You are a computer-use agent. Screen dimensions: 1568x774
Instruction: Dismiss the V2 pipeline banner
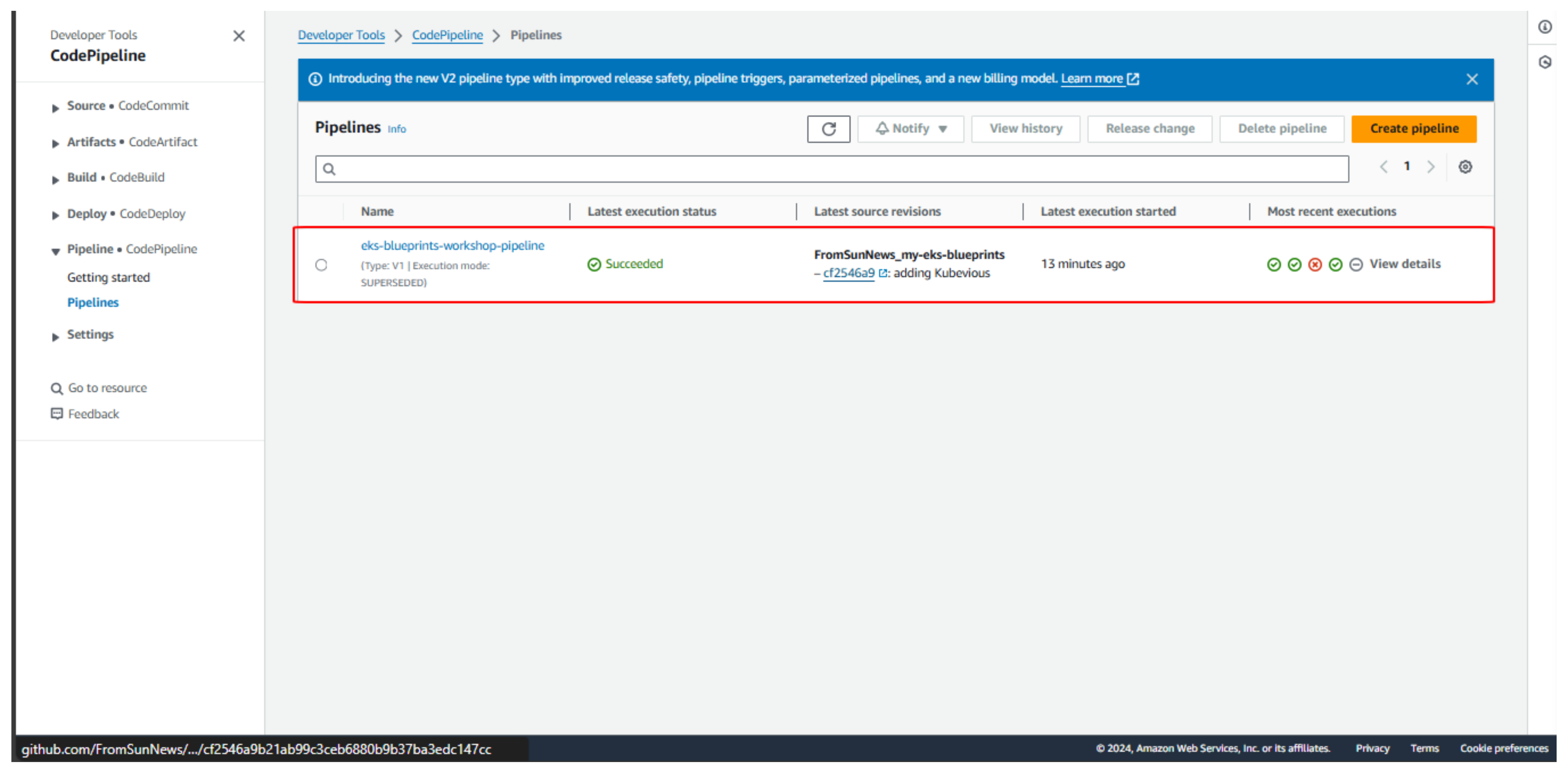(x=1472, y=79)
